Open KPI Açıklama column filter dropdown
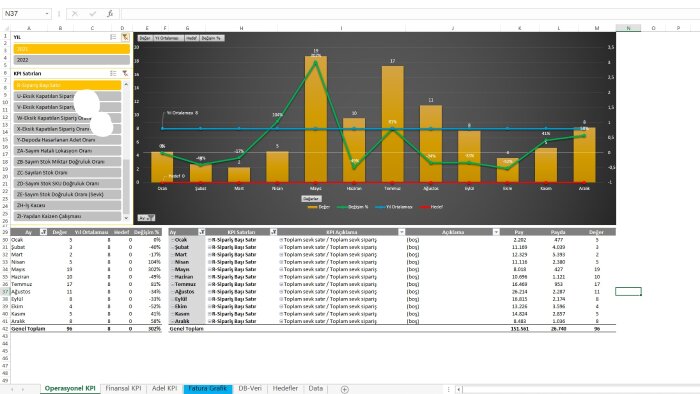700x394 pixels. 401,232
